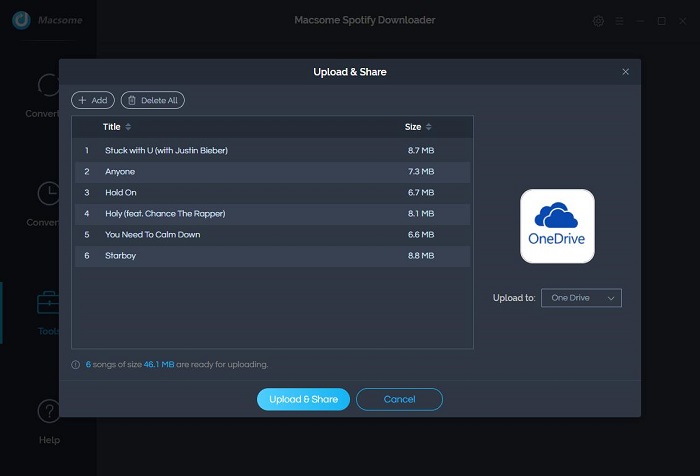Sort the list by Title

click(128, 127)
